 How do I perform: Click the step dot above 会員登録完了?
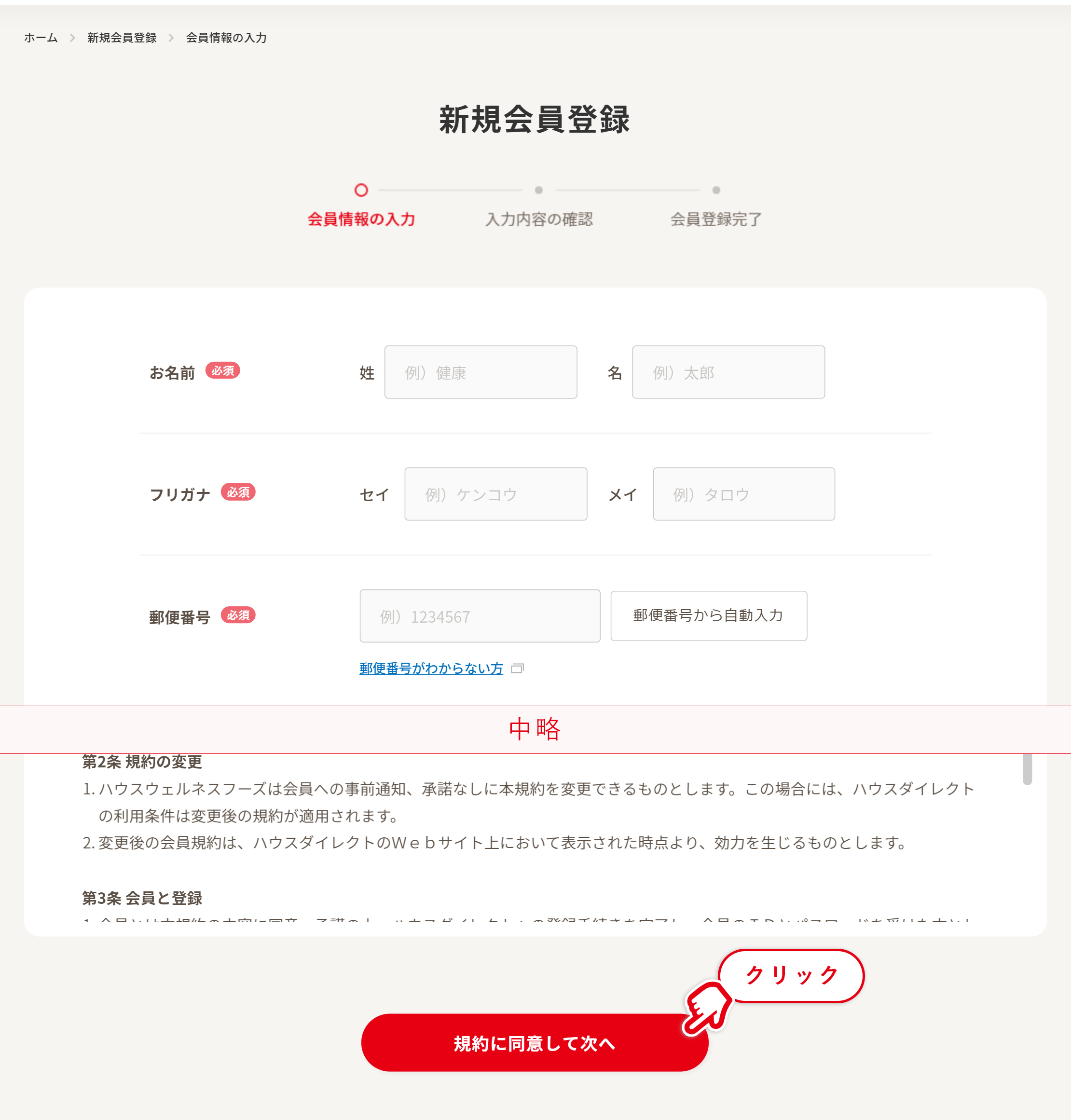click(x=716, y=190)
